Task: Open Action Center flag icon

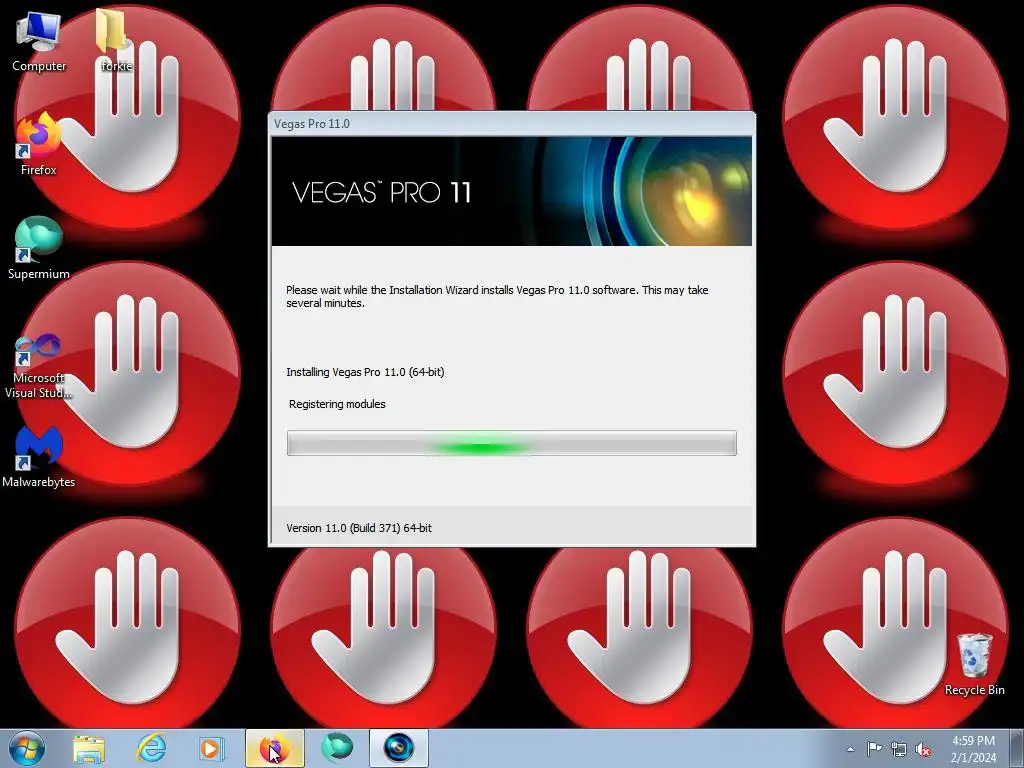Action: pyautogui.click(x=874, y=749)
